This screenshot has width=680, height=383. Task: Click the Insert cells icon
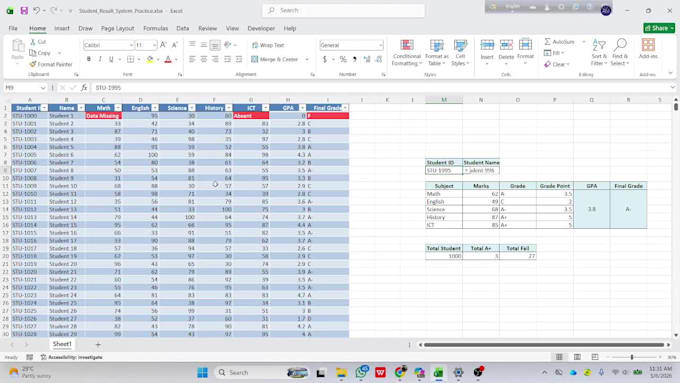pyautogui.click(x=487, y=45)
